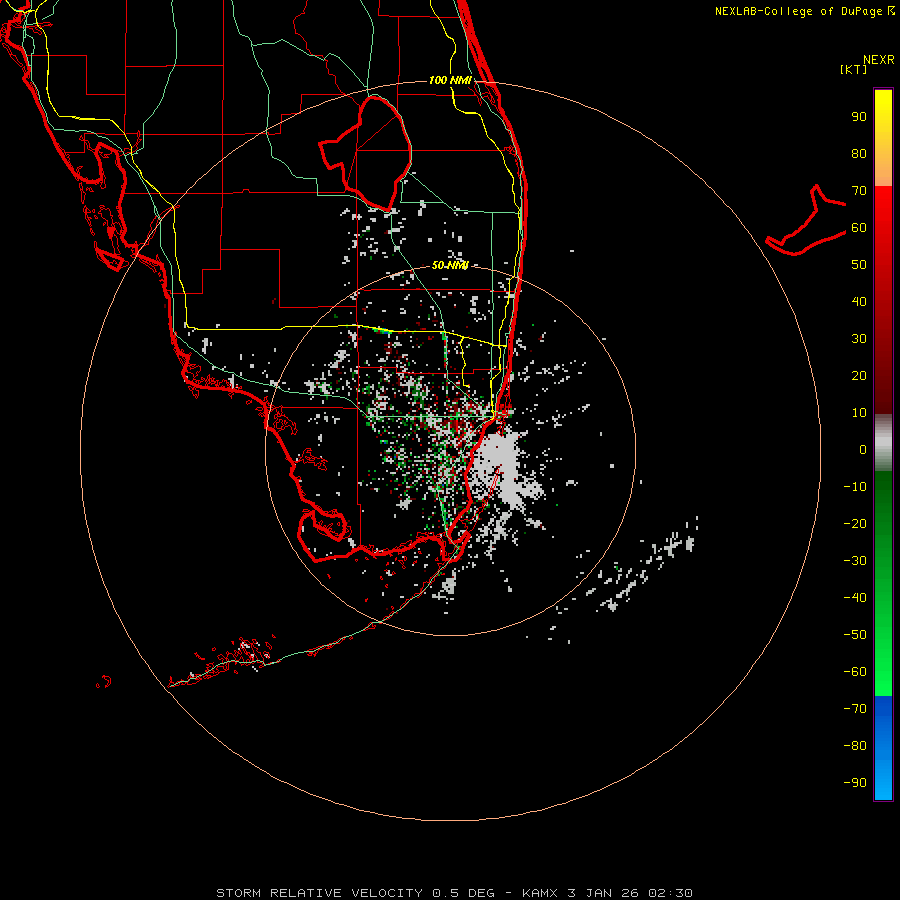
Task: Click the -40 value on velocity scale
Action: point(855,598)
